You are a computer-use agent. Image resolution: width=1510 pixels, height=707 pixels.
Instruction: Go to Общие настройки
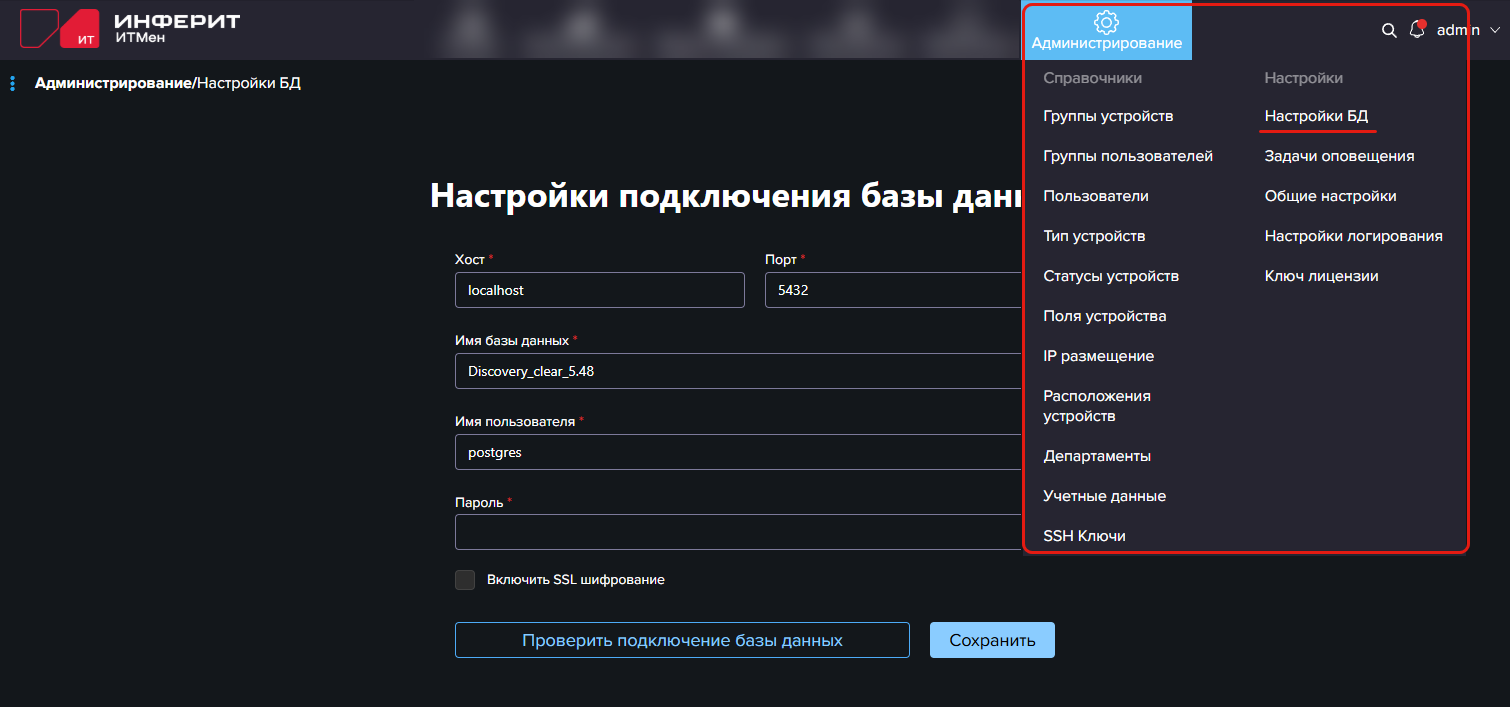tap(1330, 196)
